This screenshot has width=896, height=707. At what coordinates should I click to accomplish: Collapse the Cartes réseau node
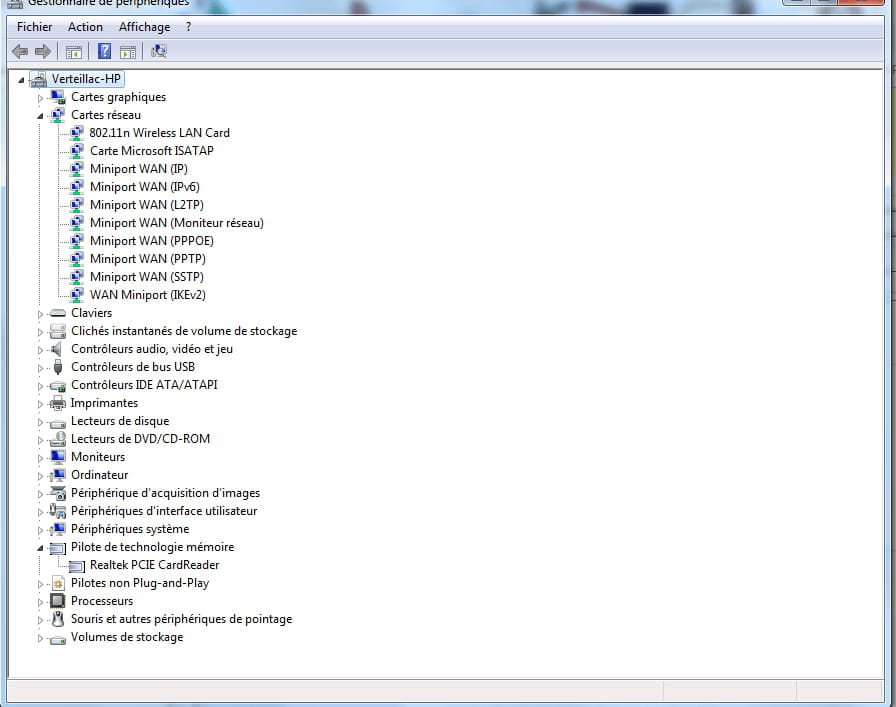coord(40,116)
